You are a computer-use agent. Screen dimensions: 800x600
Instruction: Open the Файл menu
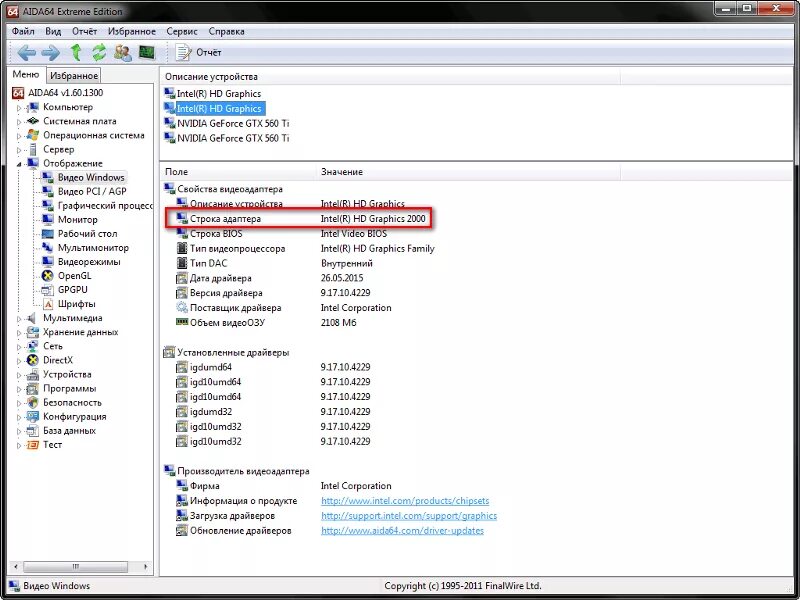[x=23, y=31]
